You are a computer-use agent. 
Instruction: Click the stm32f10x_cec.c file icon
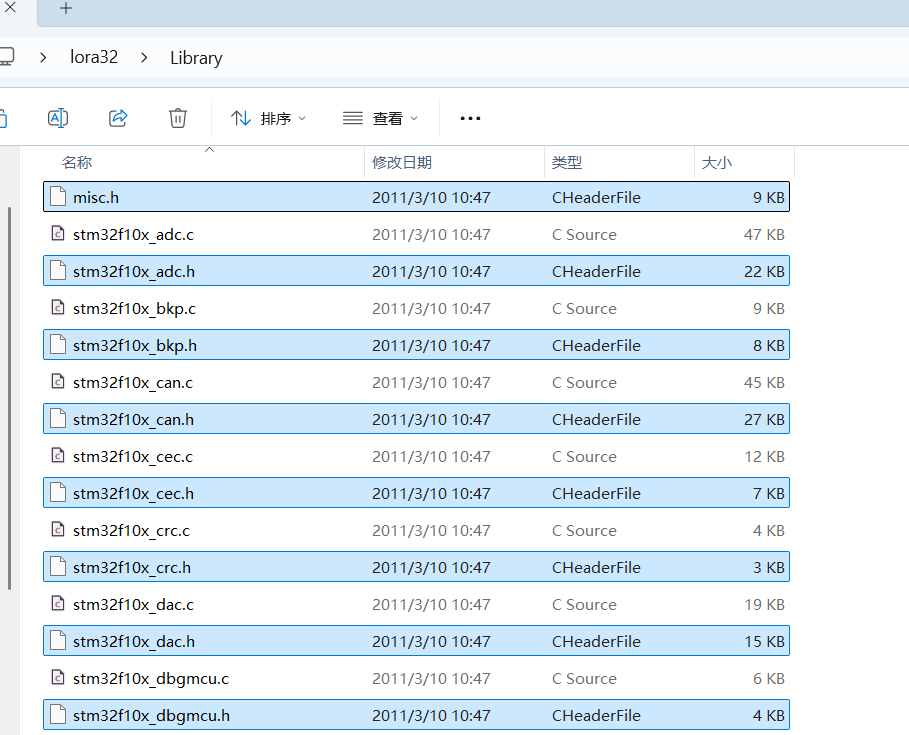[58, 455]
